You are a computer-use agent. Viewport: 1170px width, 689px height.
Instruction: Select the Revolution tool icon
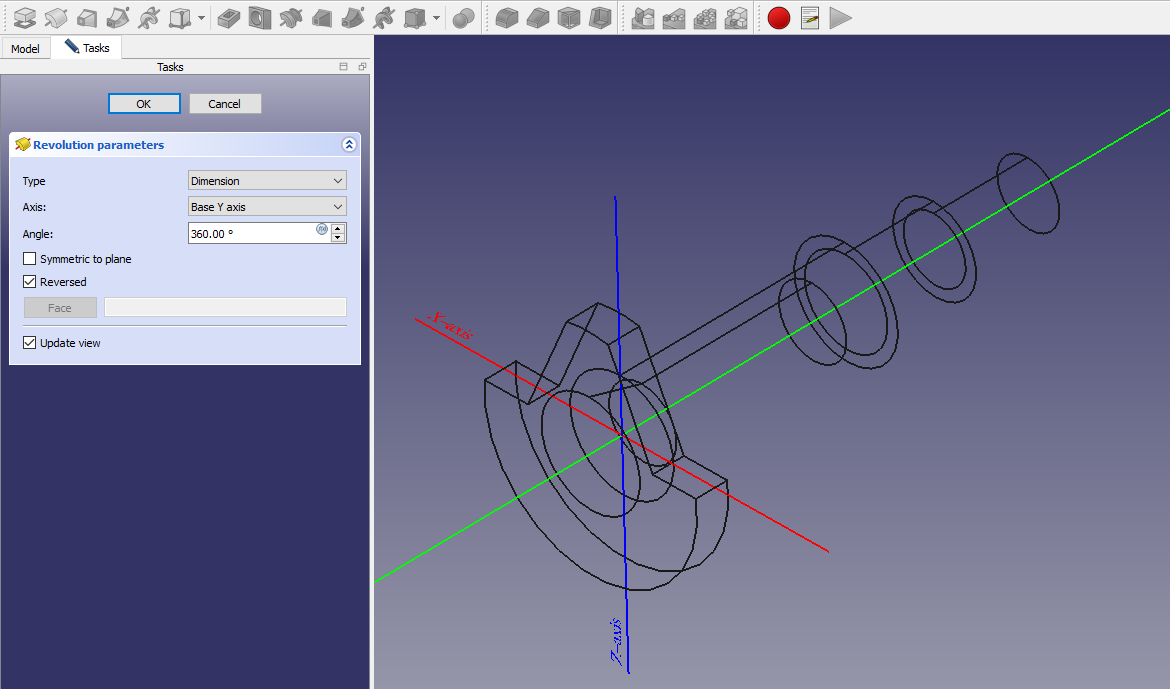pos(56,18)
